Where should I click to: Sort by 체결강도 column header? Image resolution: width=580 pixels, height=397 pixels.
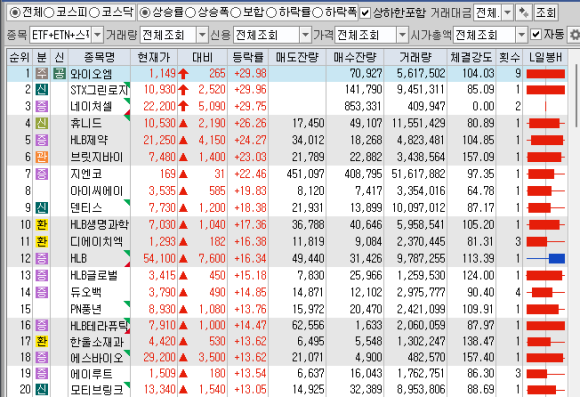click(x=471, y=57)
